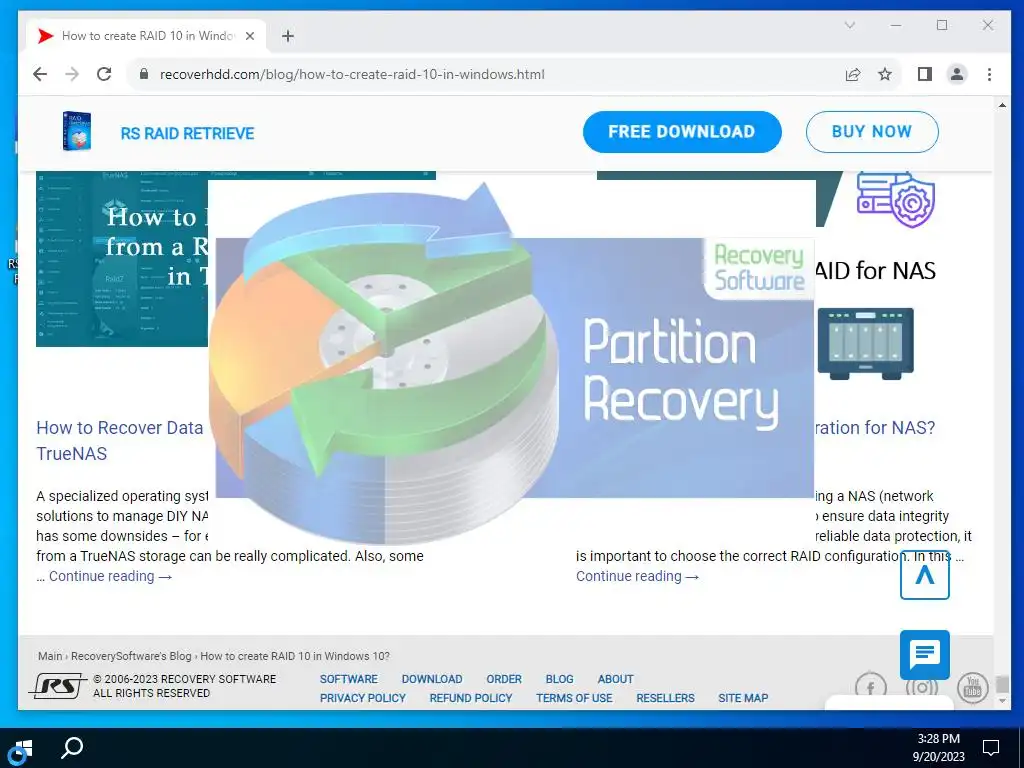Open ABOUT in the footer menu
This screenshot has height=768, width=1024.
[615, 679]
